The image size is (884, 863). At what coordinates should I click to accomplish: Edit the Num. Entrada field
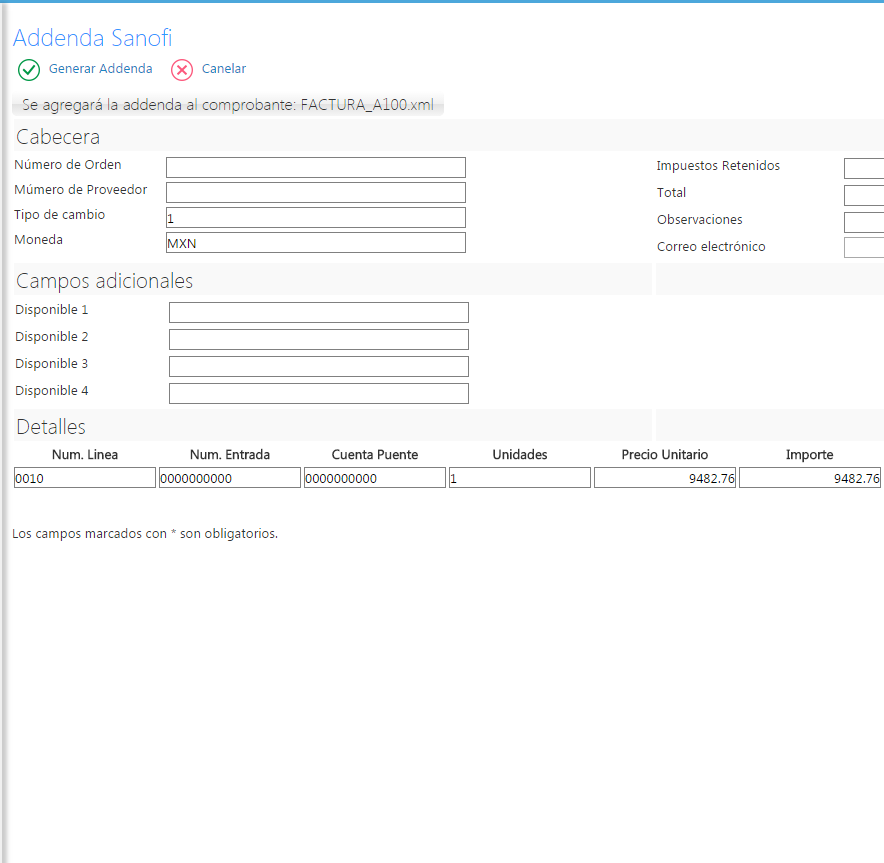229,477
